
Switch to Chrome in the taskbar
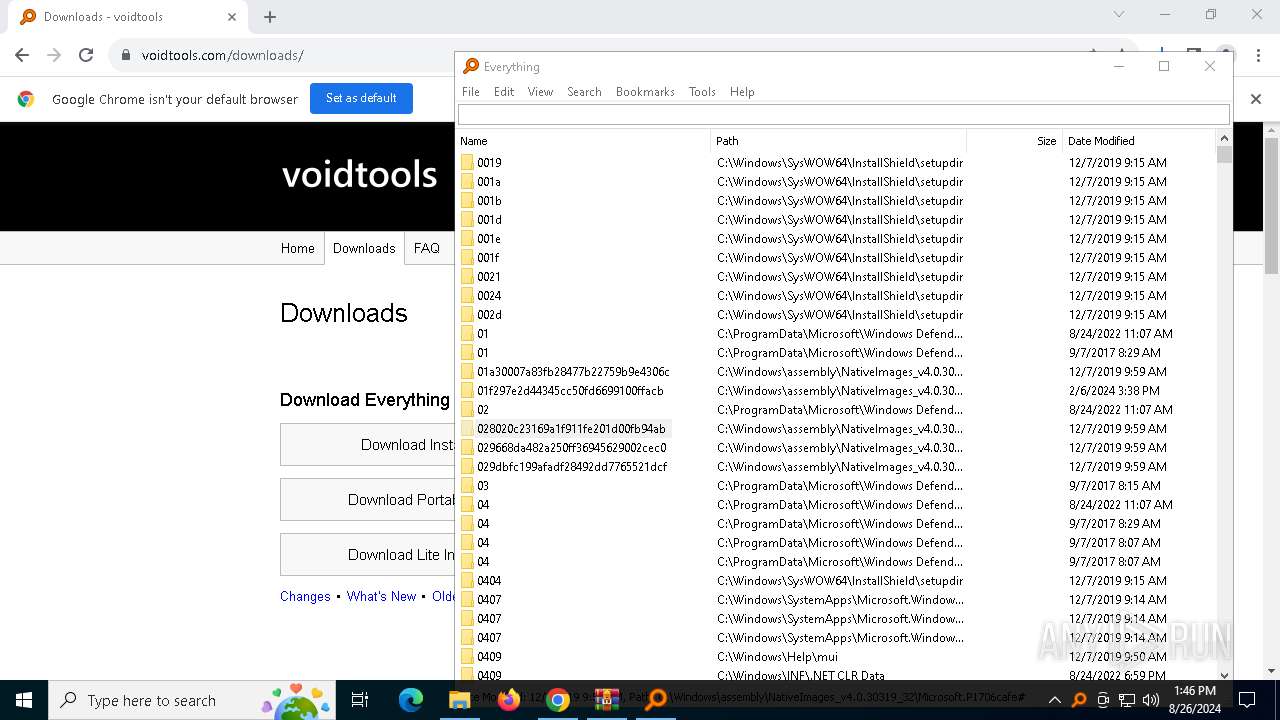pyautogui.click(x=557, y=700)
